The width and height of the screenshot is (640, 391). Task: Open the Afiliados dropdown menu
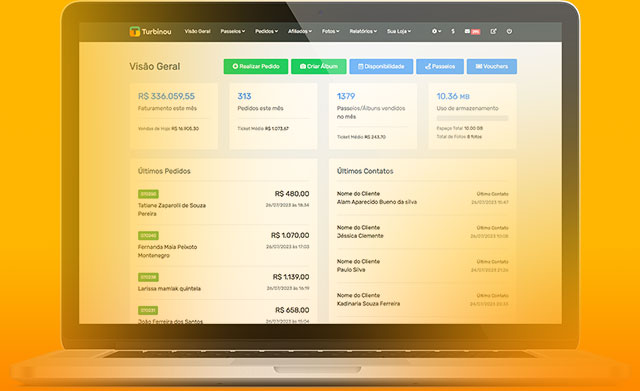click(300, 31)
